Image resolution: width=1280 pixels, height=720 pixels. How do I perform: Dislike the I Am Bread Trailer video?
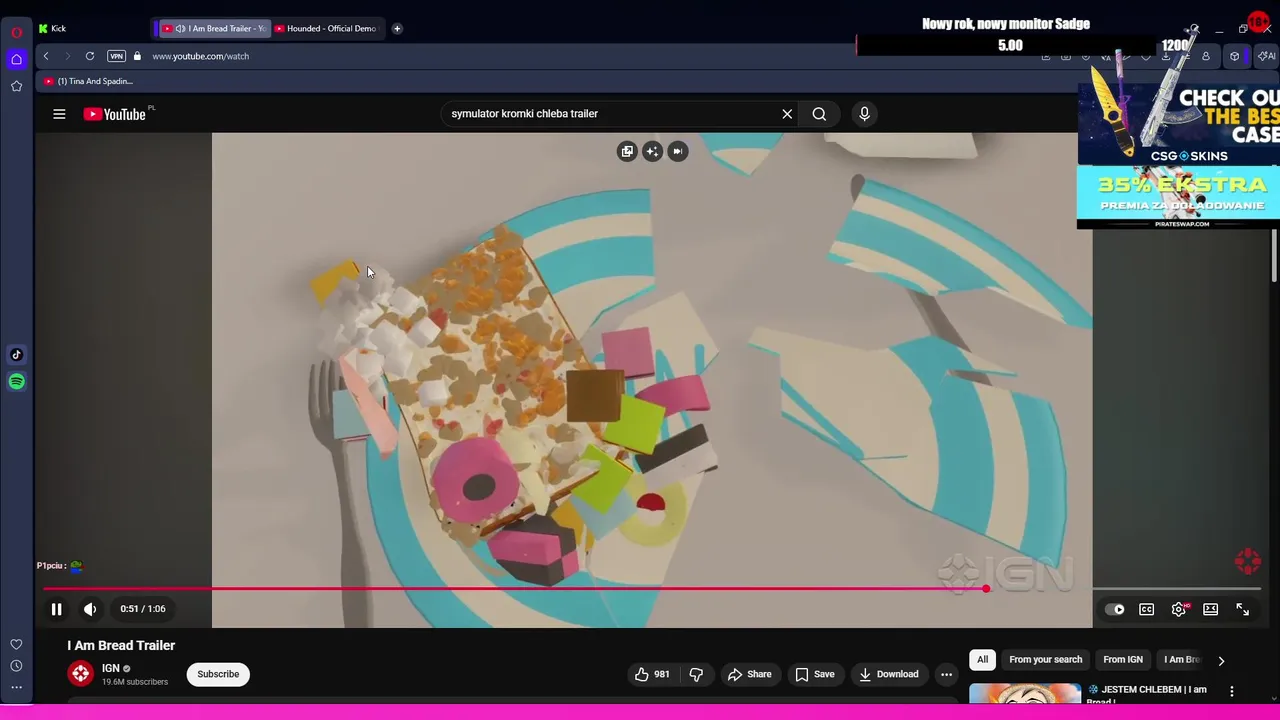click(x=696, y=675)
